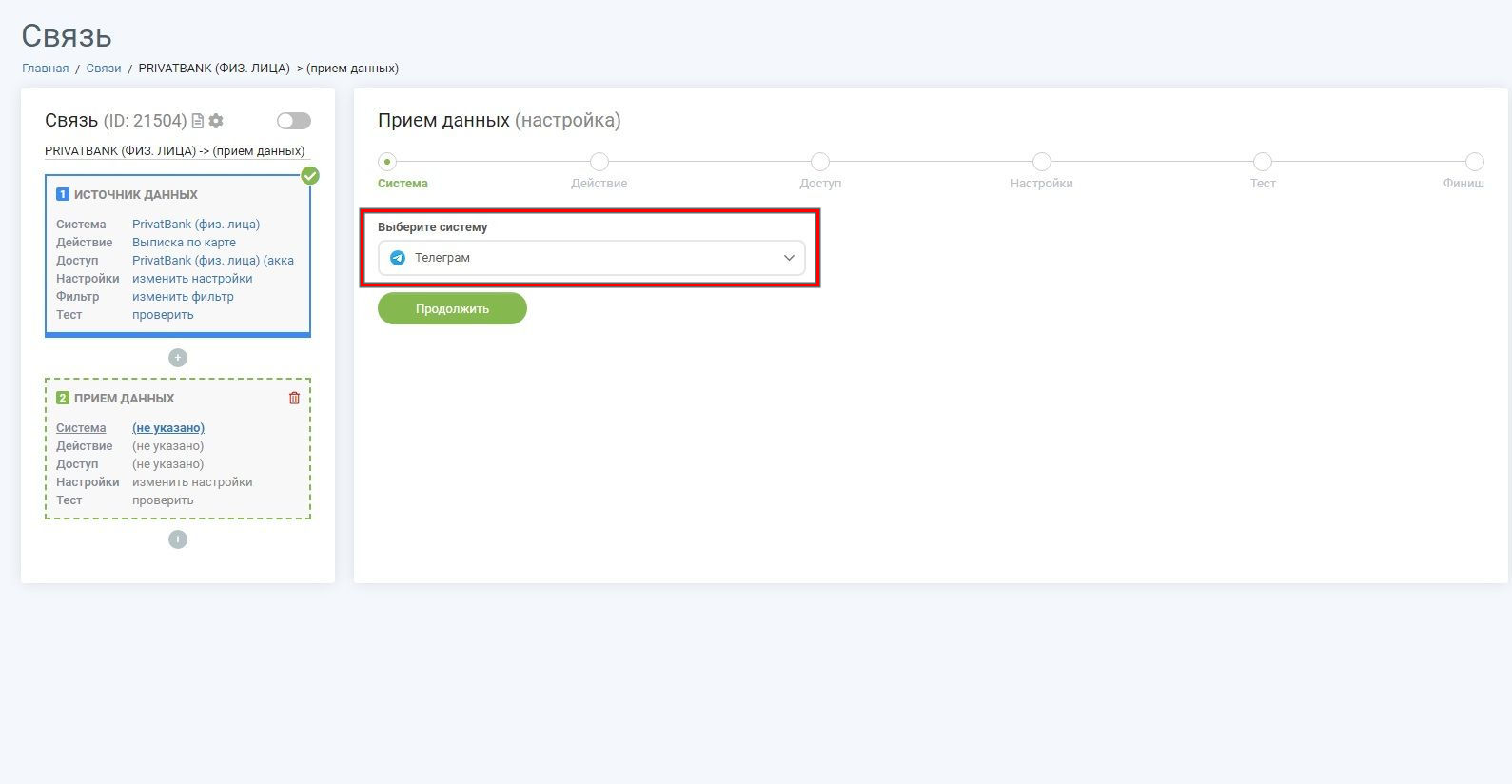The image size is (1512, 784).
Task: Click the document icon next to connection ID
Action: (x=198, y=121)
